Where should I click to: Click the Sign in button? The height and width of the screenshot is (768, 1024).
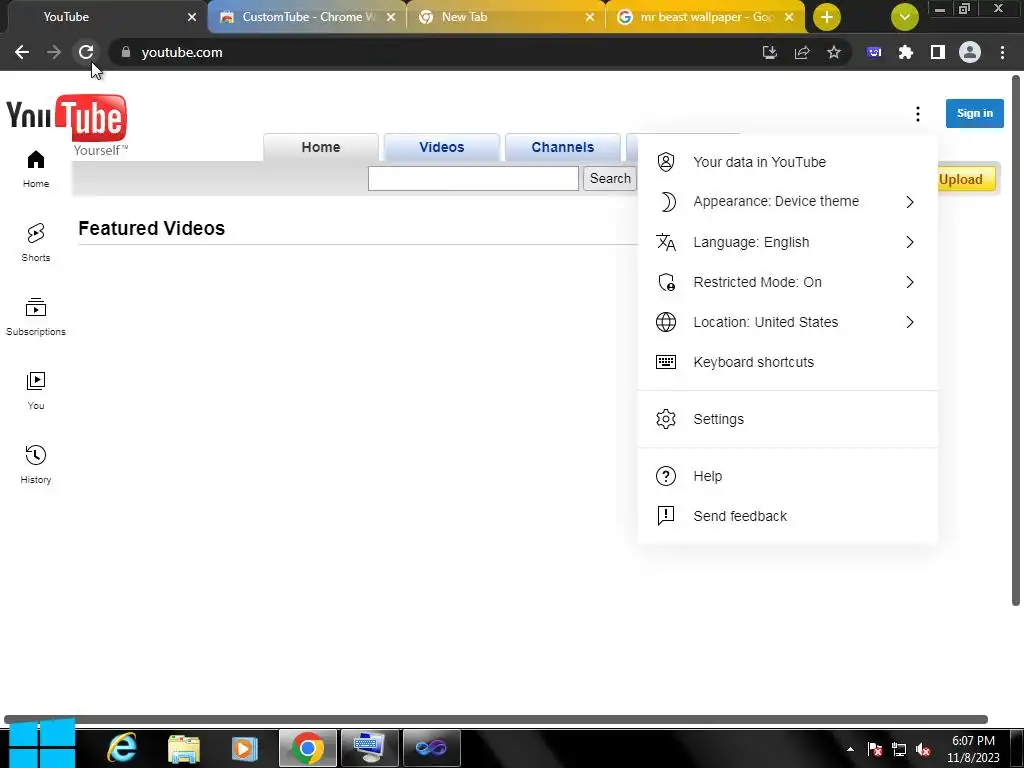(x=974, y=114)
